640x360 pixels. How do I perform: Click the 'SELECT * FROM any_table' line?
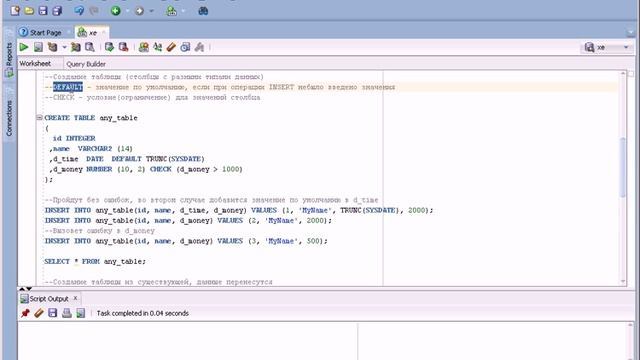(x=95, y=262)
